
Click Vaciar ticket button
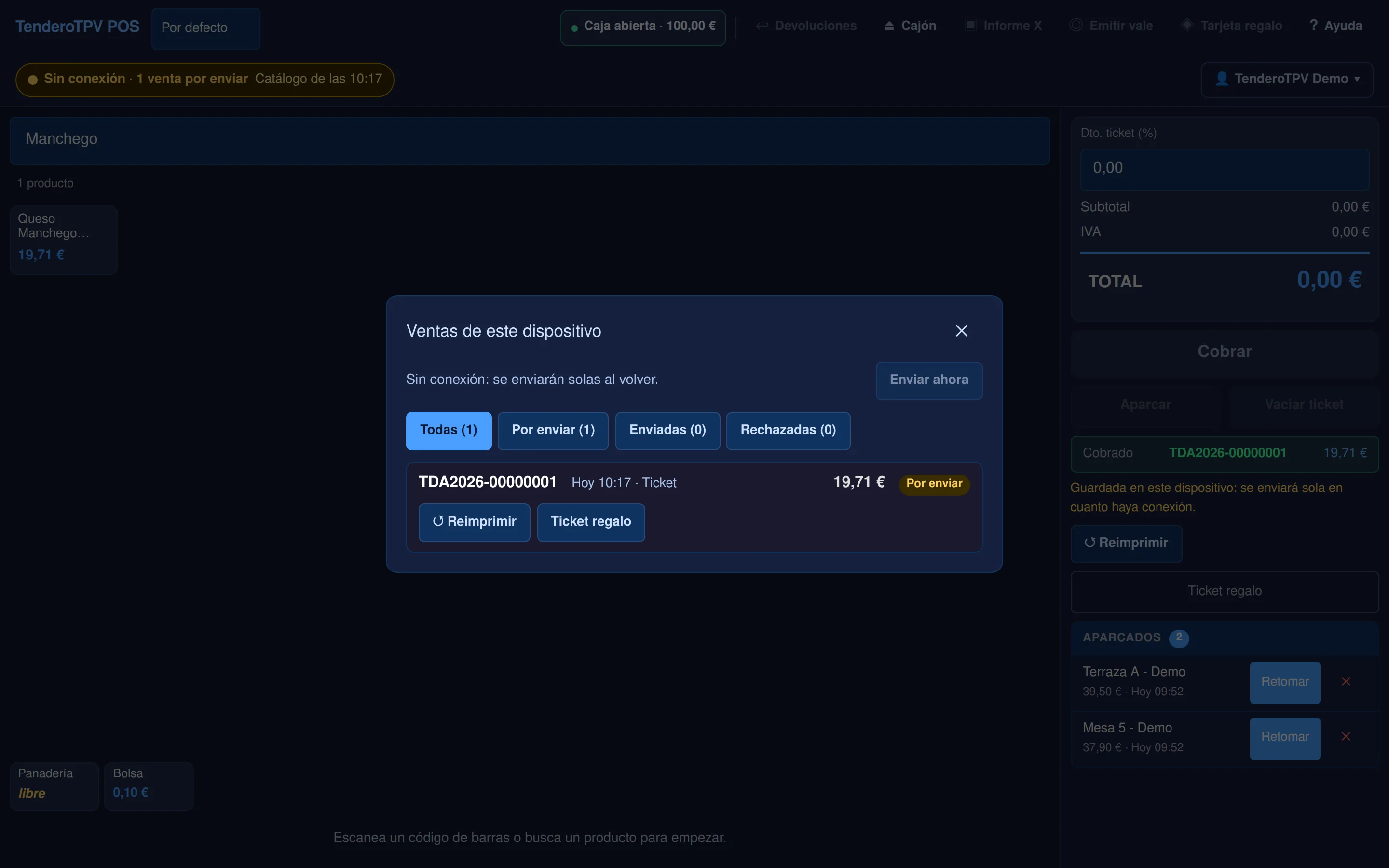pos(1304,405)
